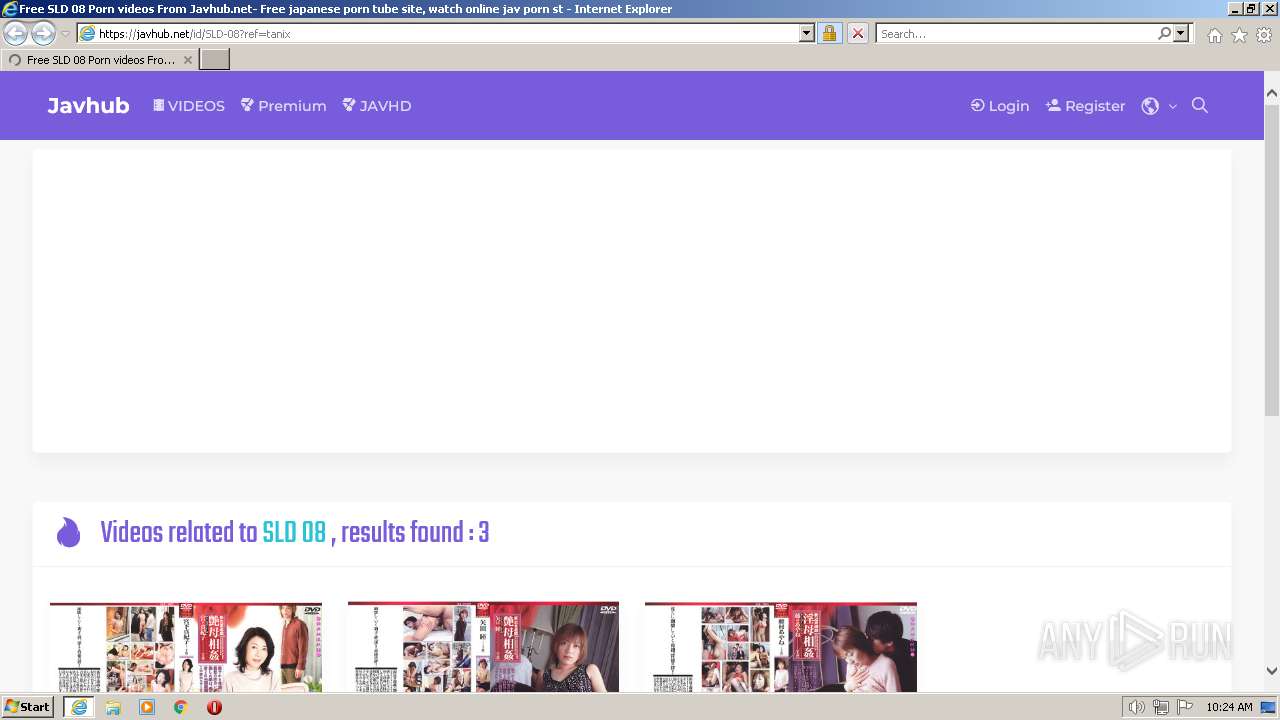Launch Opera from the taskbar

coord(214,707)
